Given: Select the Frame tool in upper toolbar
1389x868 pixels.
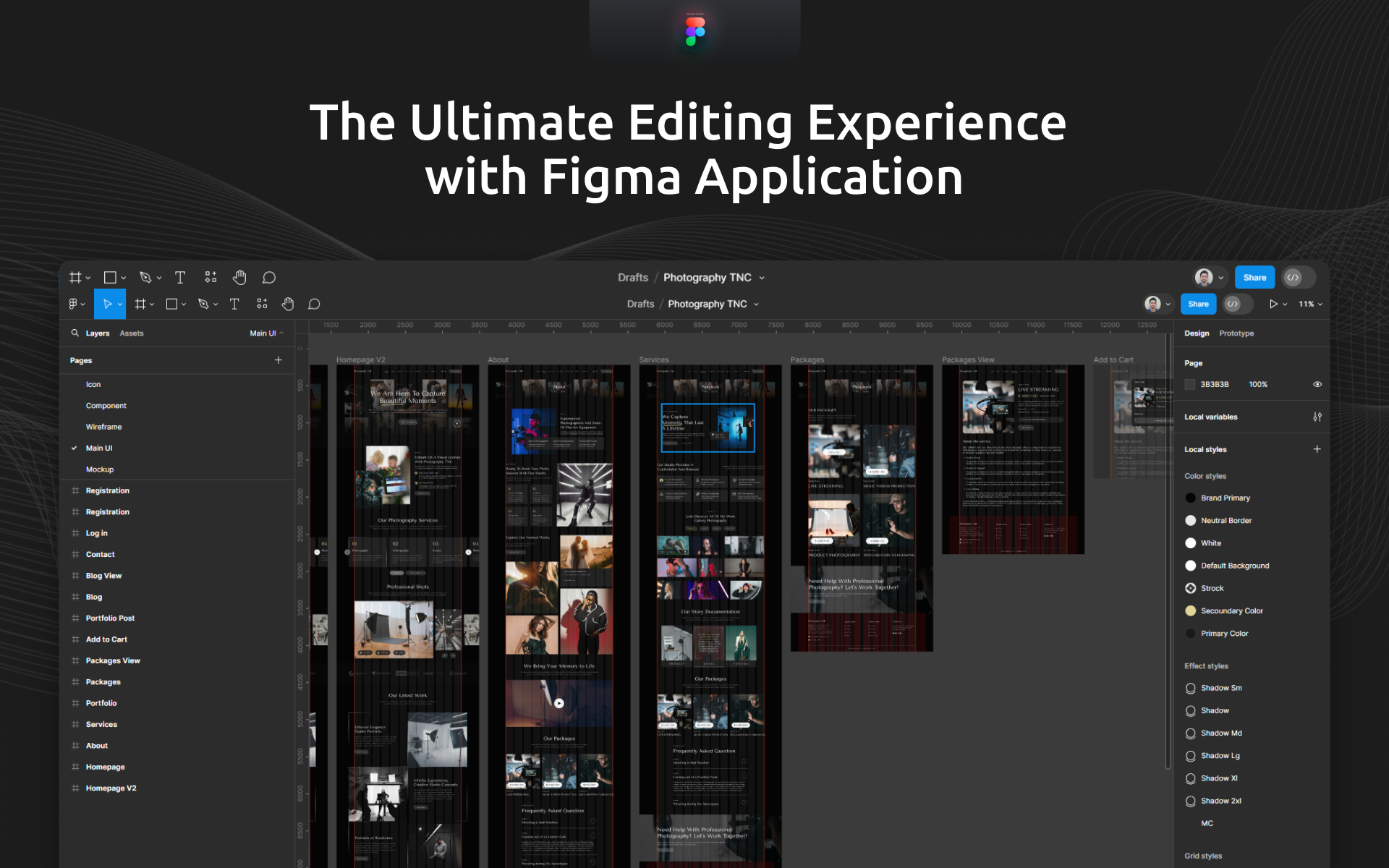Looking at the screenshot, I should click(75, 277).
